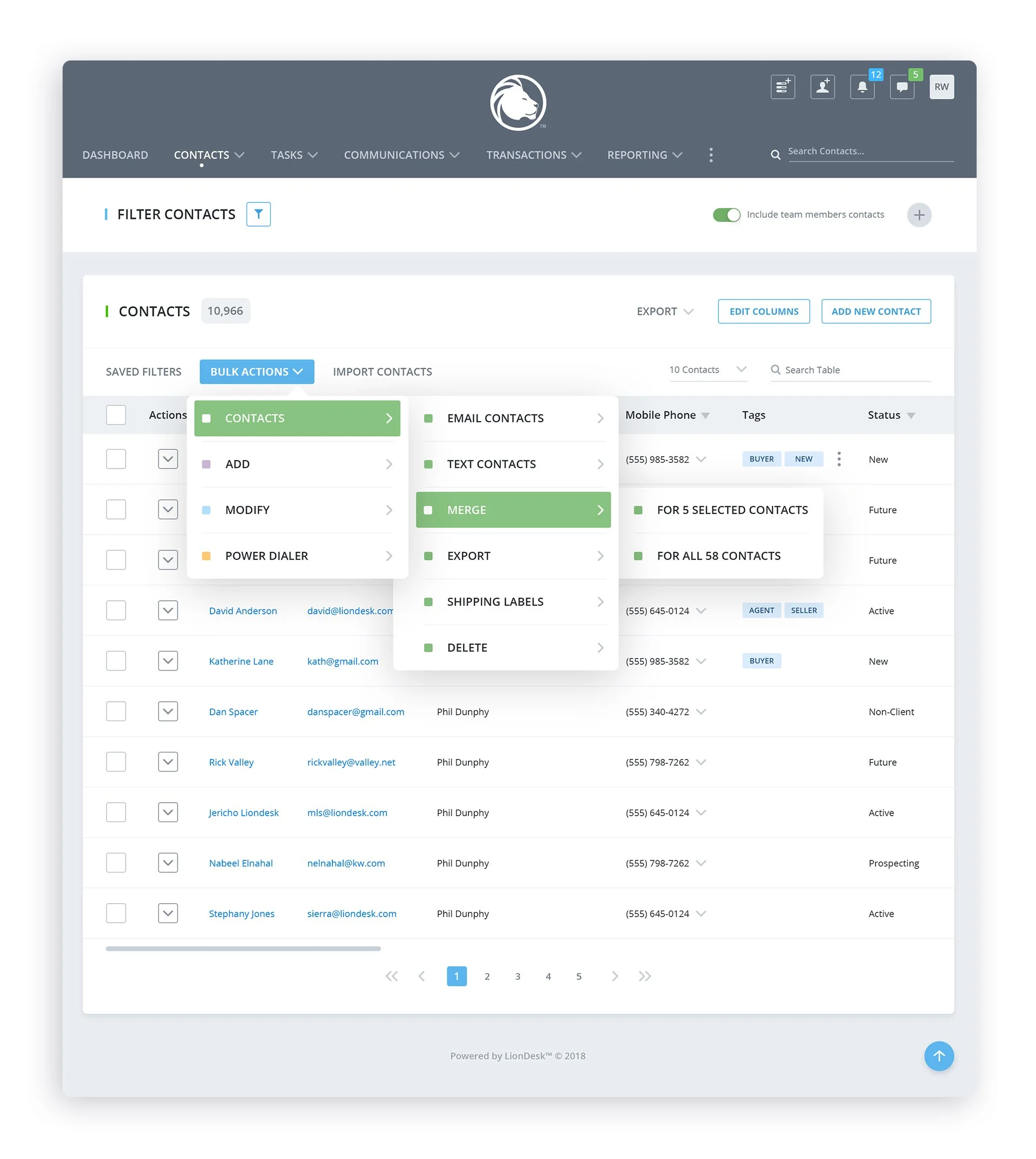Click the EDIT COLUMNS button
1036x1159 pixels.
pos(764,311)
